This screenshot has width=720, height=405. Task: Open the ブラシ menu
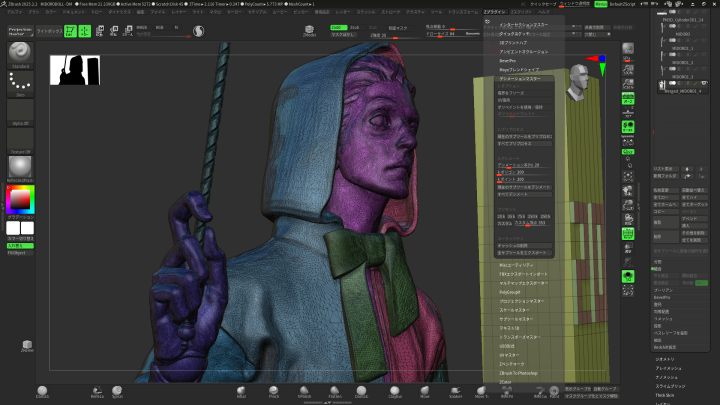click(x=34, y=12)
